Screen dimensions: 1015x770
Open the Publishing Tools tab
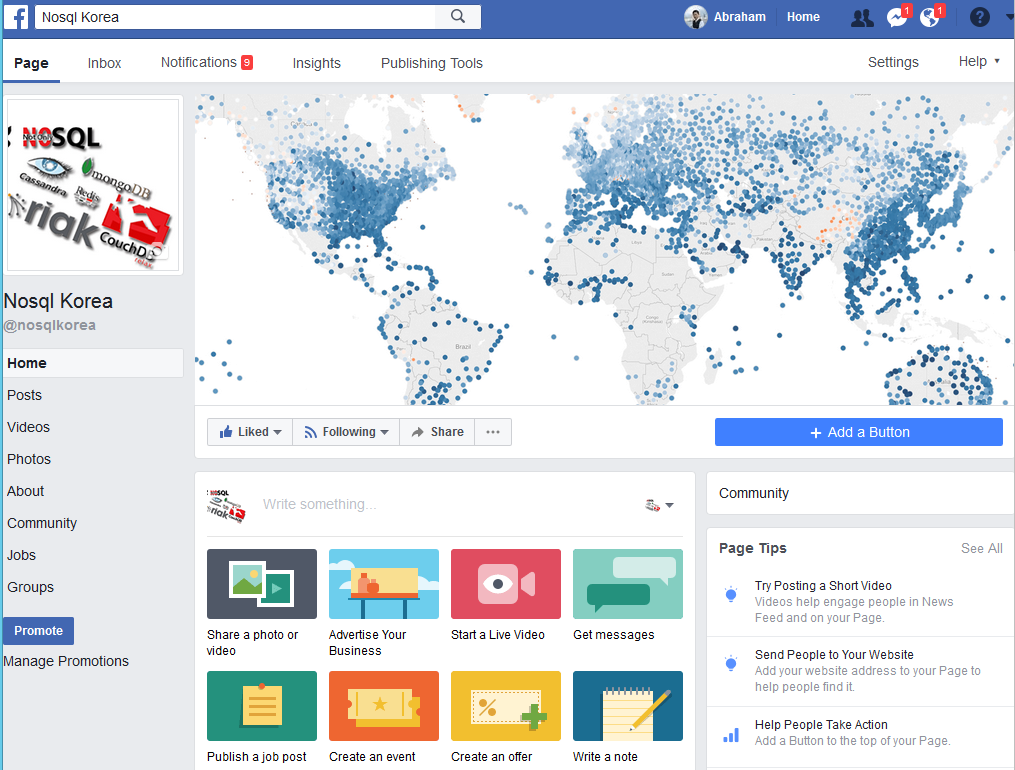coord(432,63)
